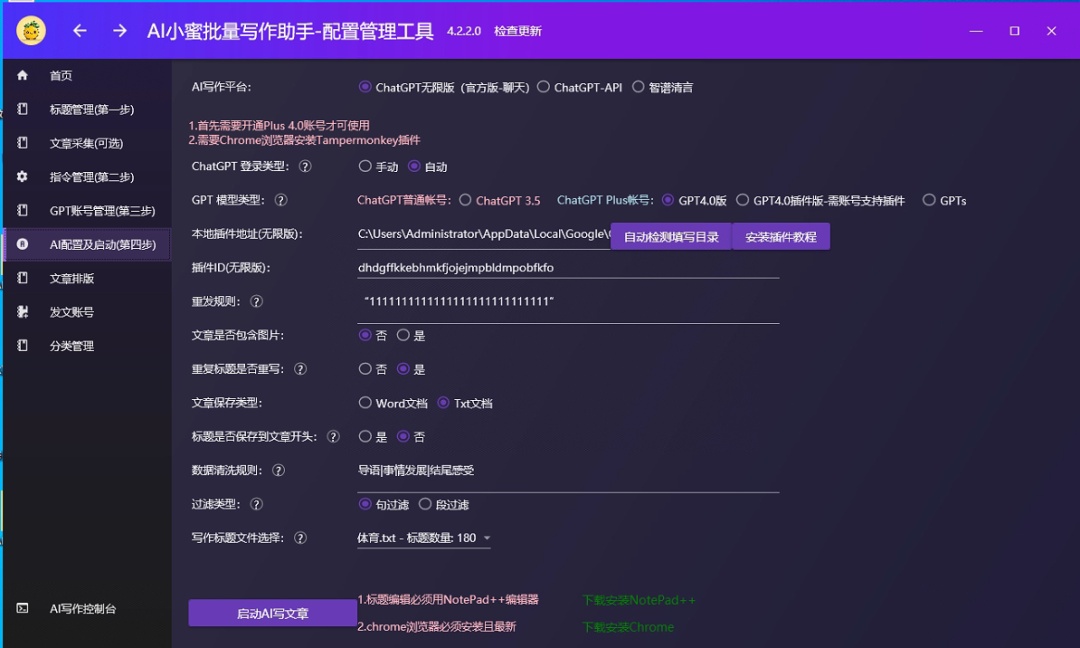Click 检查更新 link in title bar
Screen dimensions: 1080x648
[x=518, y=31]
